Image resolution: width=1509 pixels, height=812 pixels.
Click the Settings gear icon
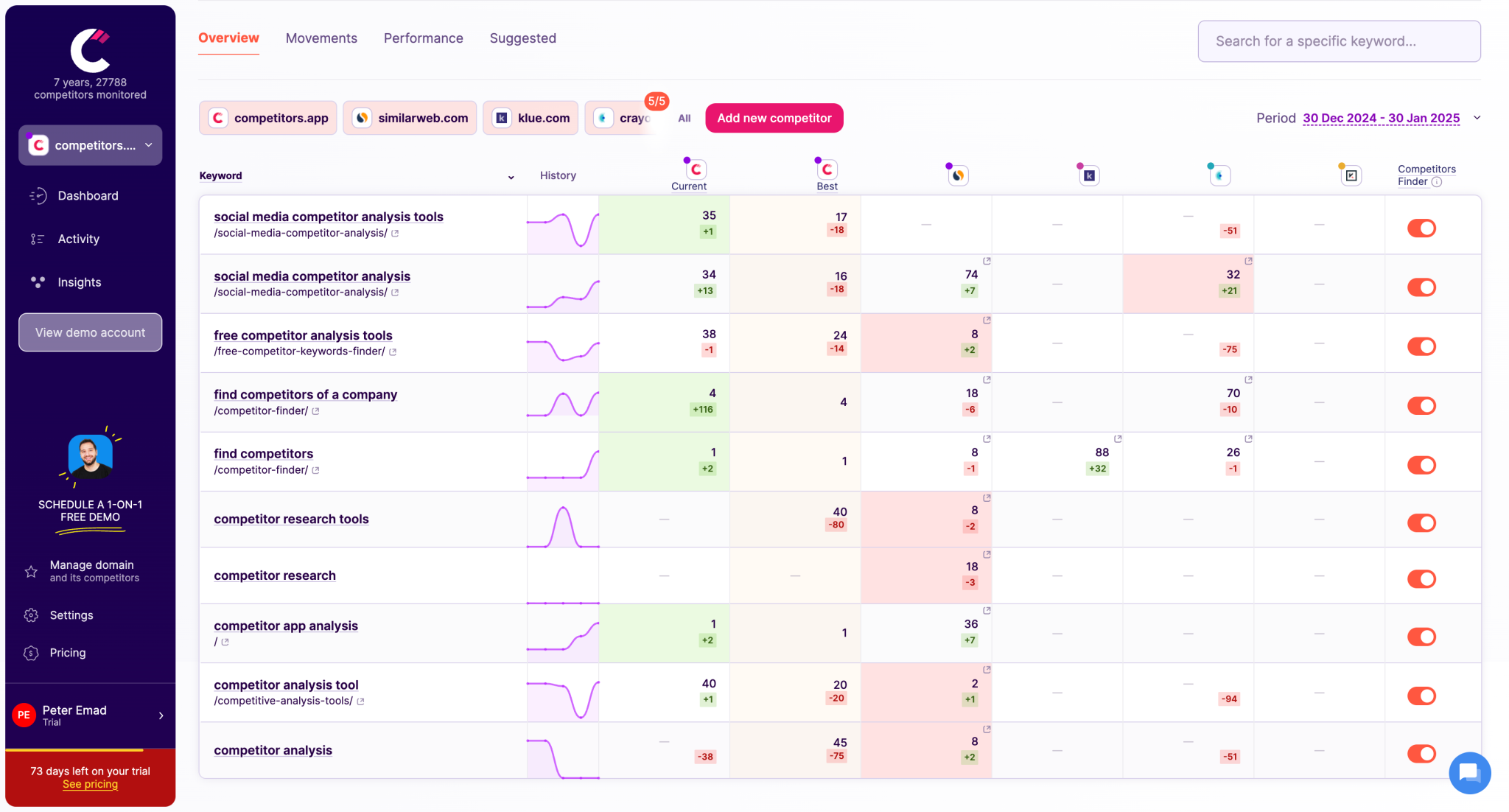[x=31, y=615]
